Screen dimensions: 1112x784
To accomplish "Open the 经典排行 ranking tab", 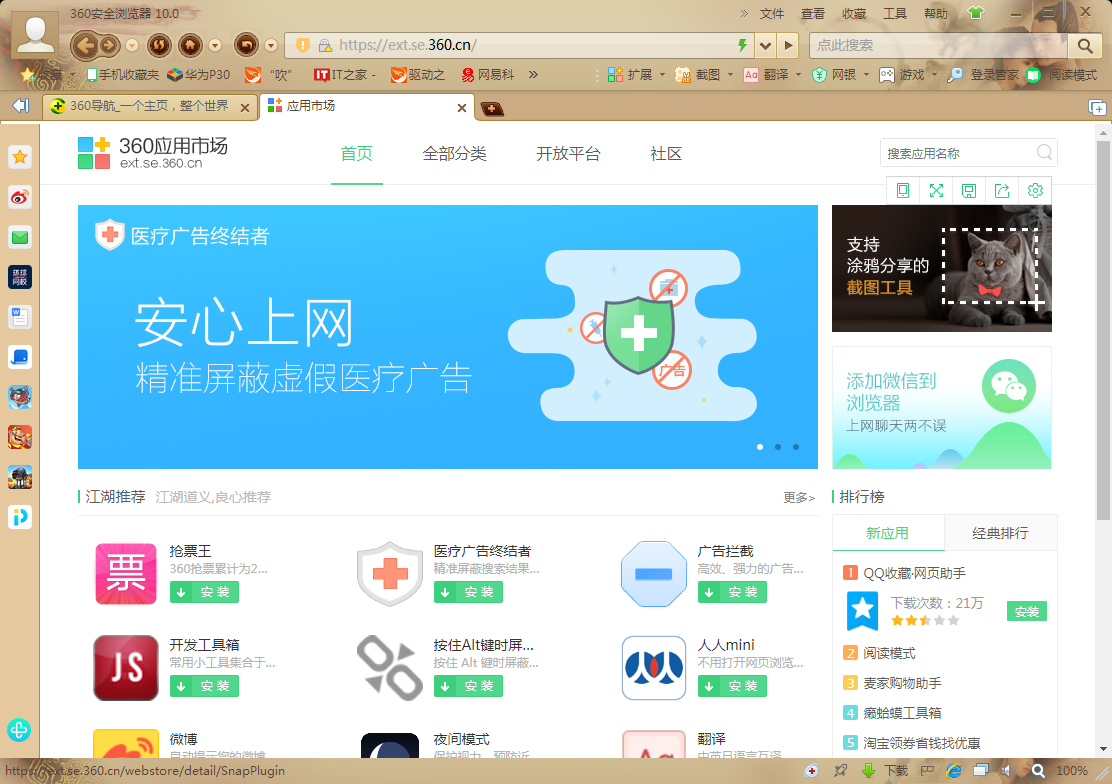I will tap(1001, 532).
